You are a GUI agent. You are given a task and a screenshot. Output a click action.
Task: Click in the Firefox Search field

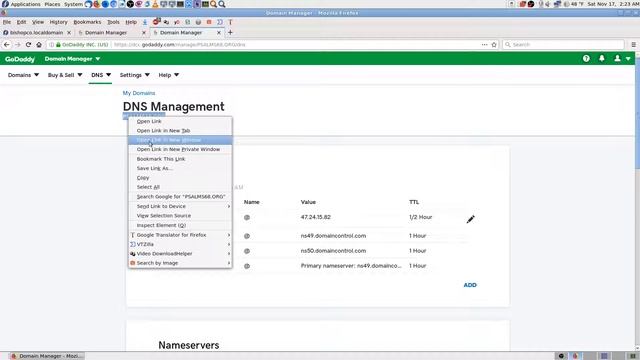pos(563,44)
